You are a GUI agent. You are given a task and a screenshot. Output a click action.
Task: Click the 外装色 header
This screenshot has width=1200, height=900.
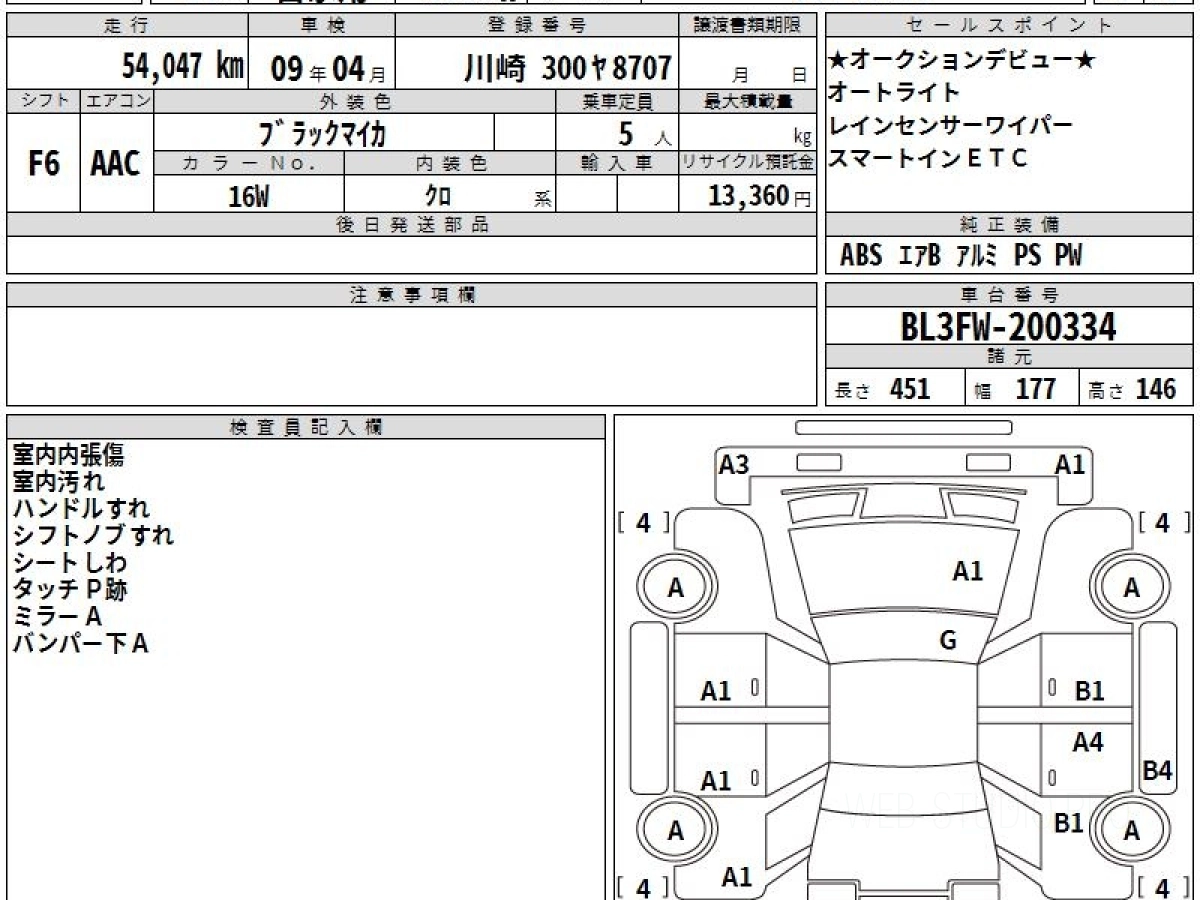pos(355,101)
